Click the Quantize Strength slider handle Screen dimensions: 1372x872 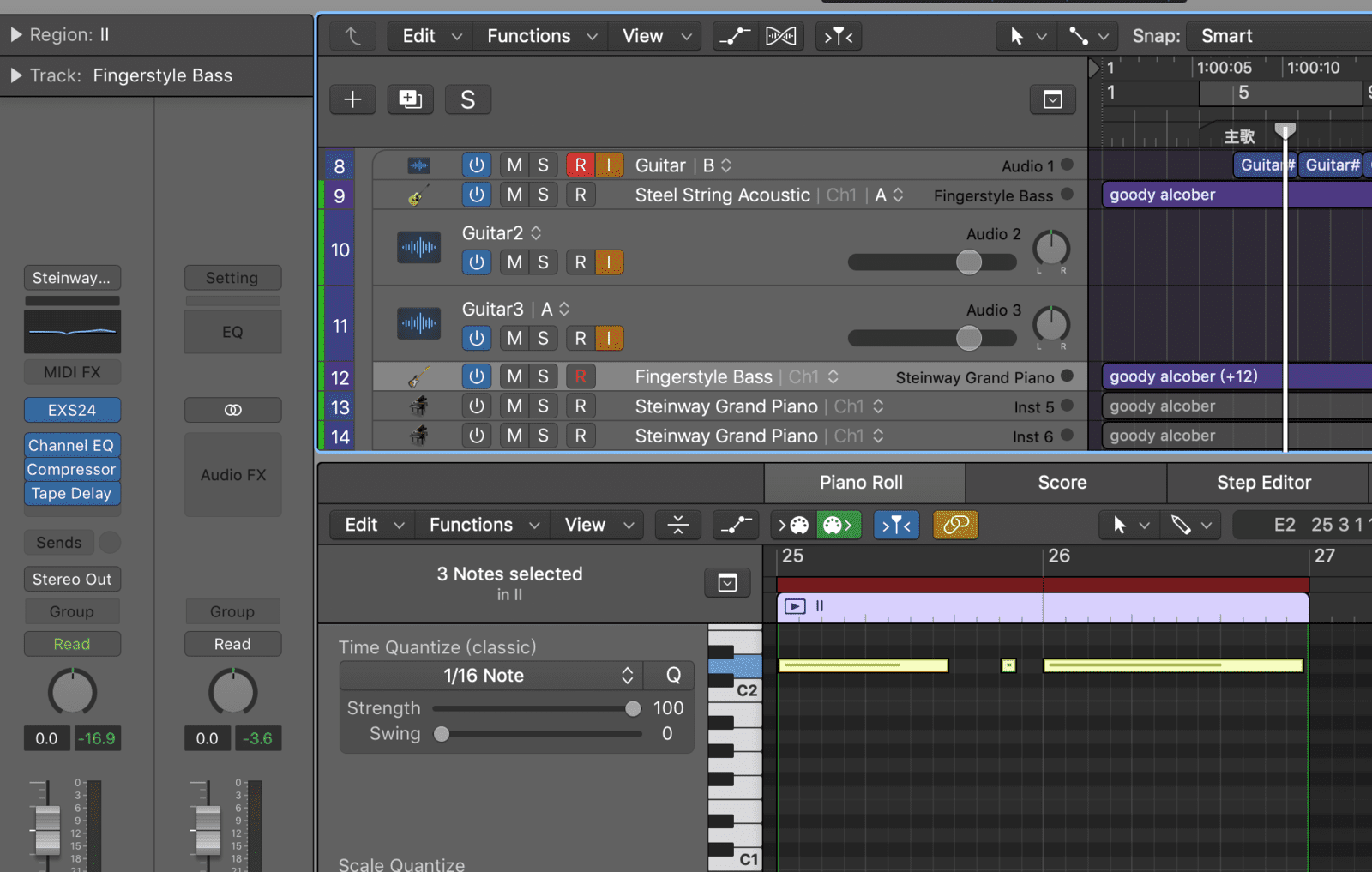[x=633, y=708]
